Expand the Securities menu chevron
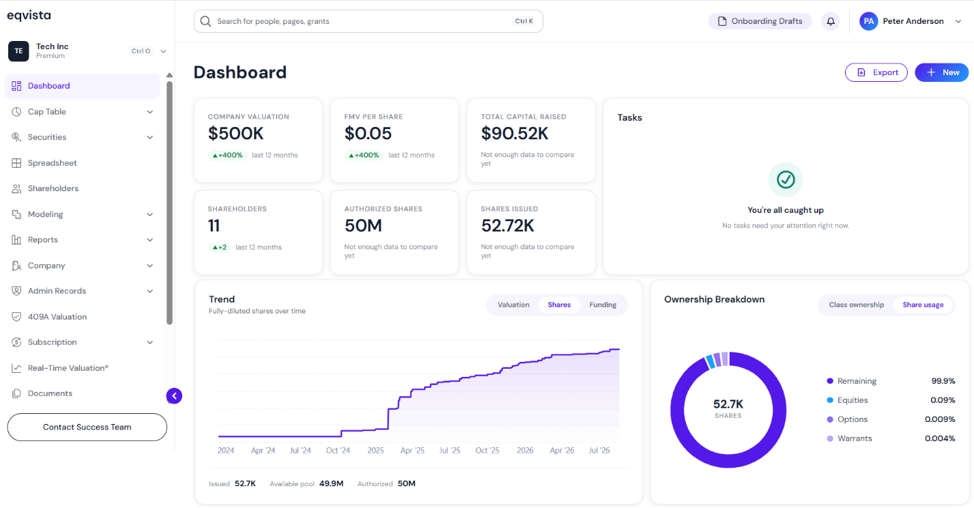Image resolution: width=974 pixels, height=508 pixels. point(150,137)
